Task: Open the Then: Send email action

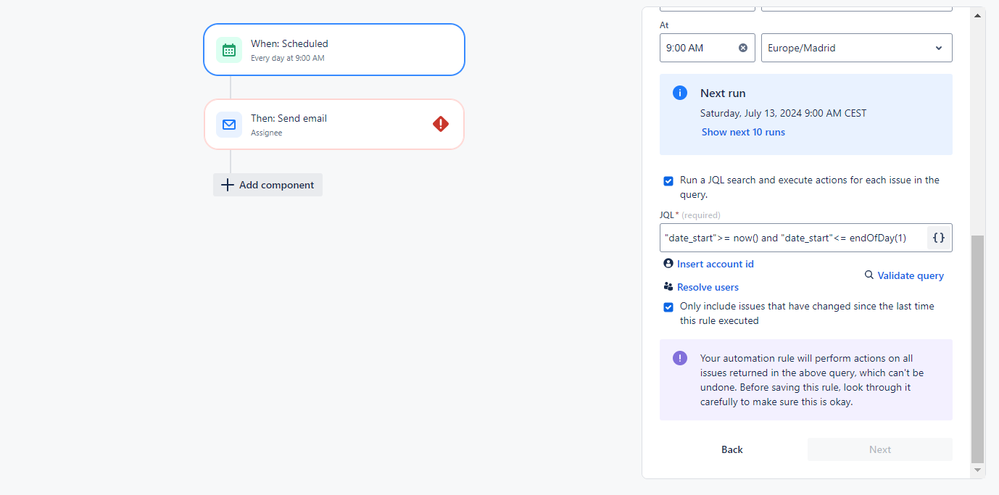Action: [x=334, y=124]
